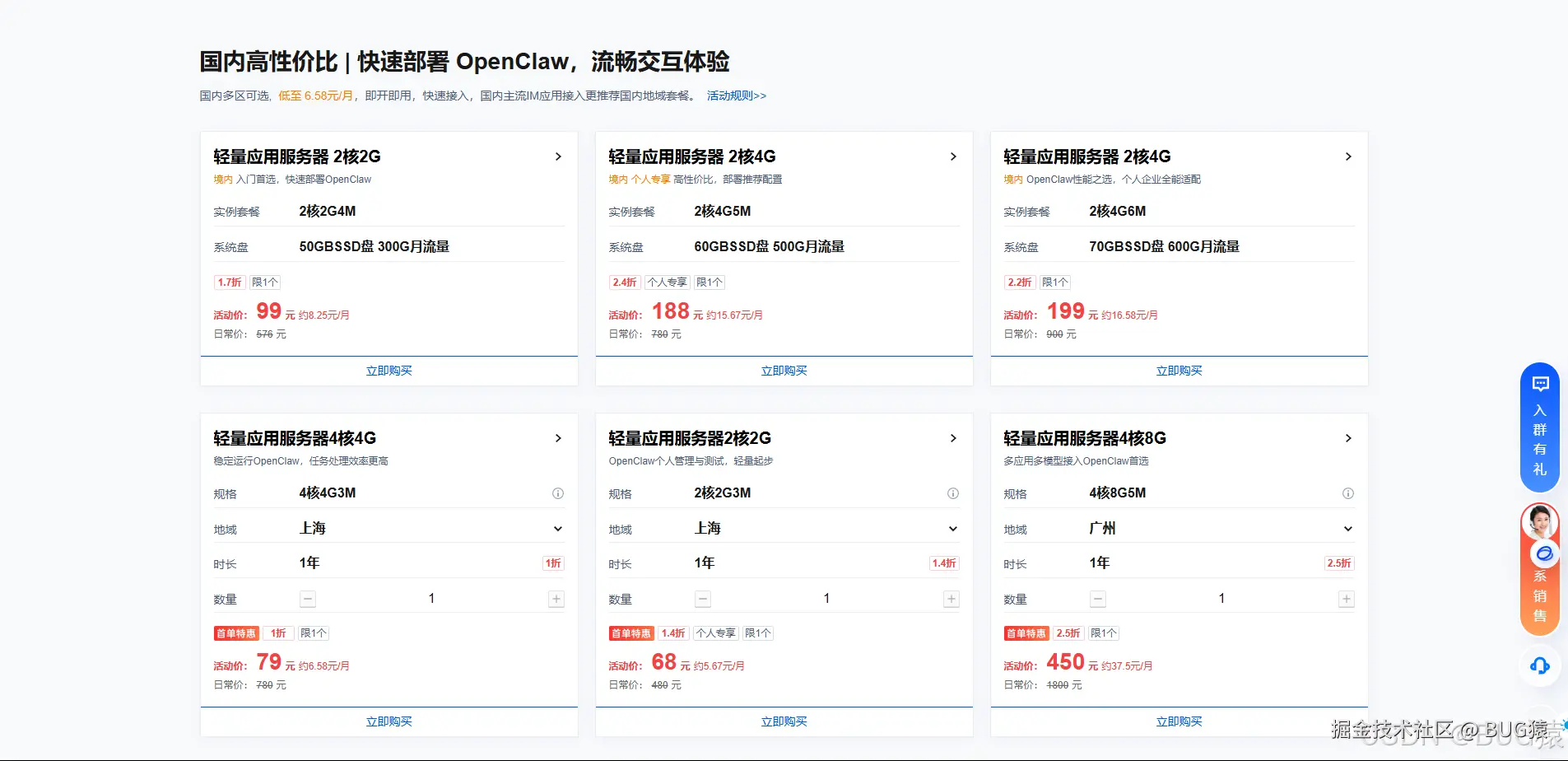The image size is (1568, 761).
Task: Click 立即购买 on the 450元 card
Action: tap(1179, 721)
